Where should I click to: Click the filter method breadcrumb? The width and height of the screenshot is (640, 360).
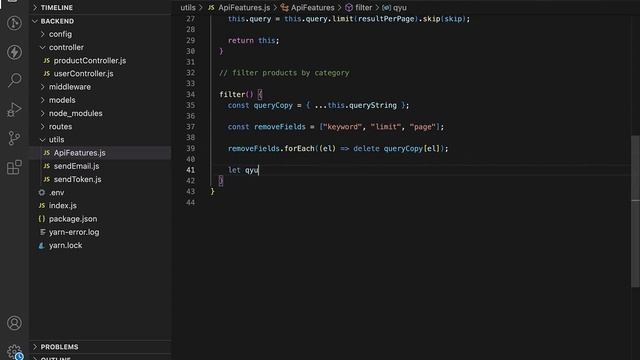363,7
